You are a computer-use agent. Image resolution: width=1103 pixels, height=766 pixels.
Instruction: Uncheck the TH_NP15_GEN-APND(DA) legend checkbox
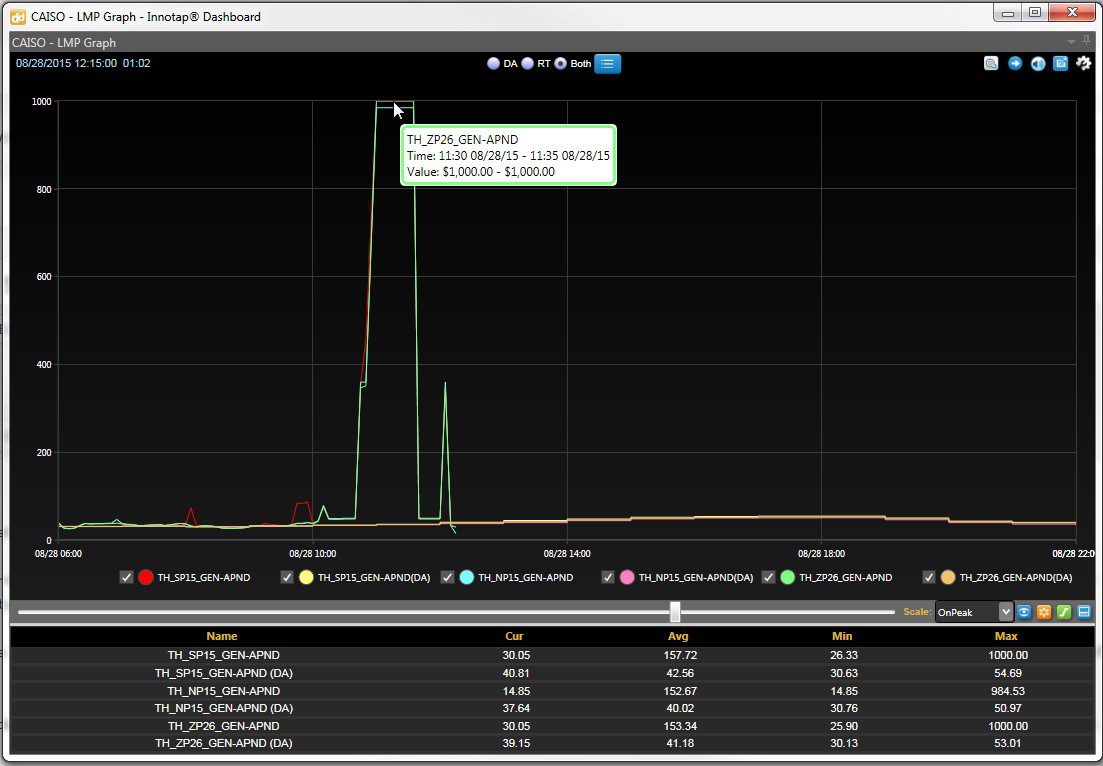(x=608, y=577)
